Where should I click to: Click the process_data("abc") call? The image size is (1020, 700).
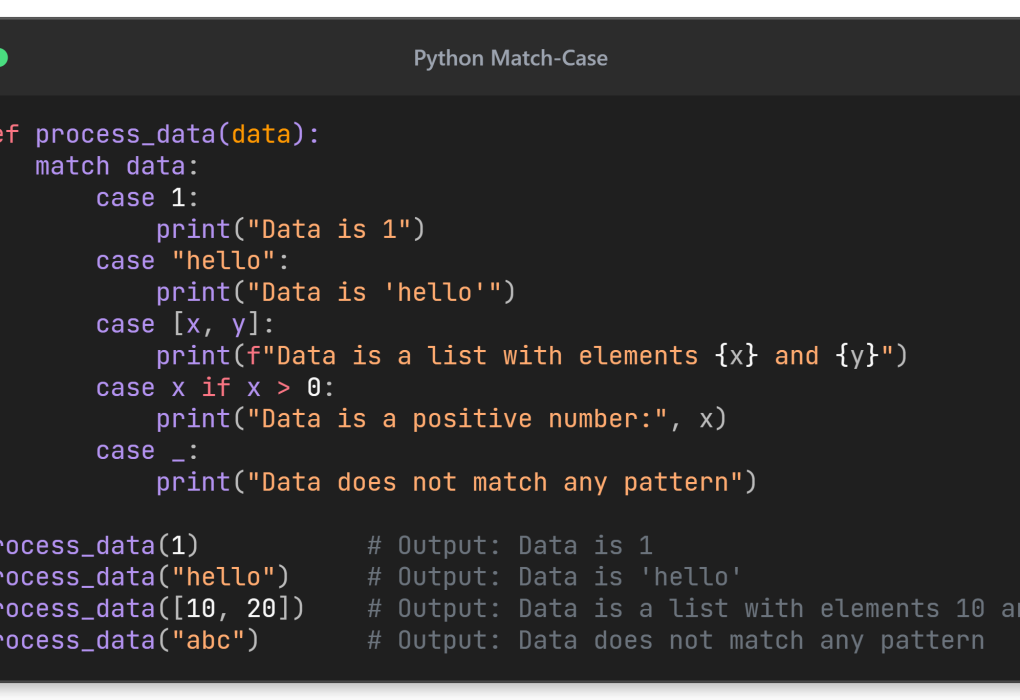coord(128,641)
